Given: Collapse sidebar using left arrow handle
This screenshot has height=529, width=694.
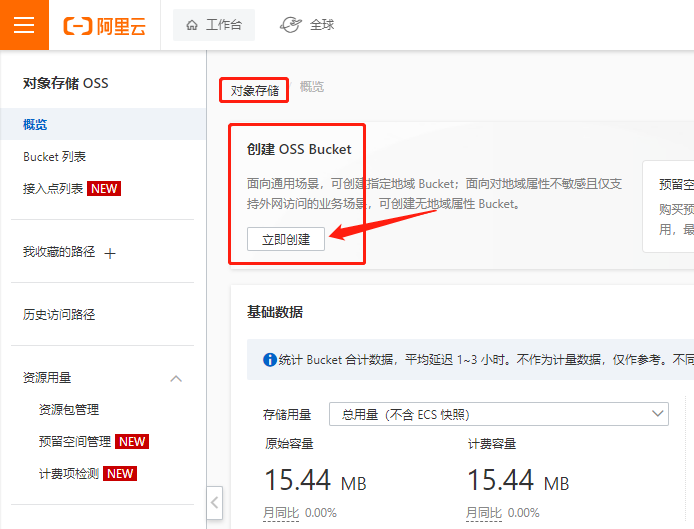Looking at the screenshot, I should point(215,500).
